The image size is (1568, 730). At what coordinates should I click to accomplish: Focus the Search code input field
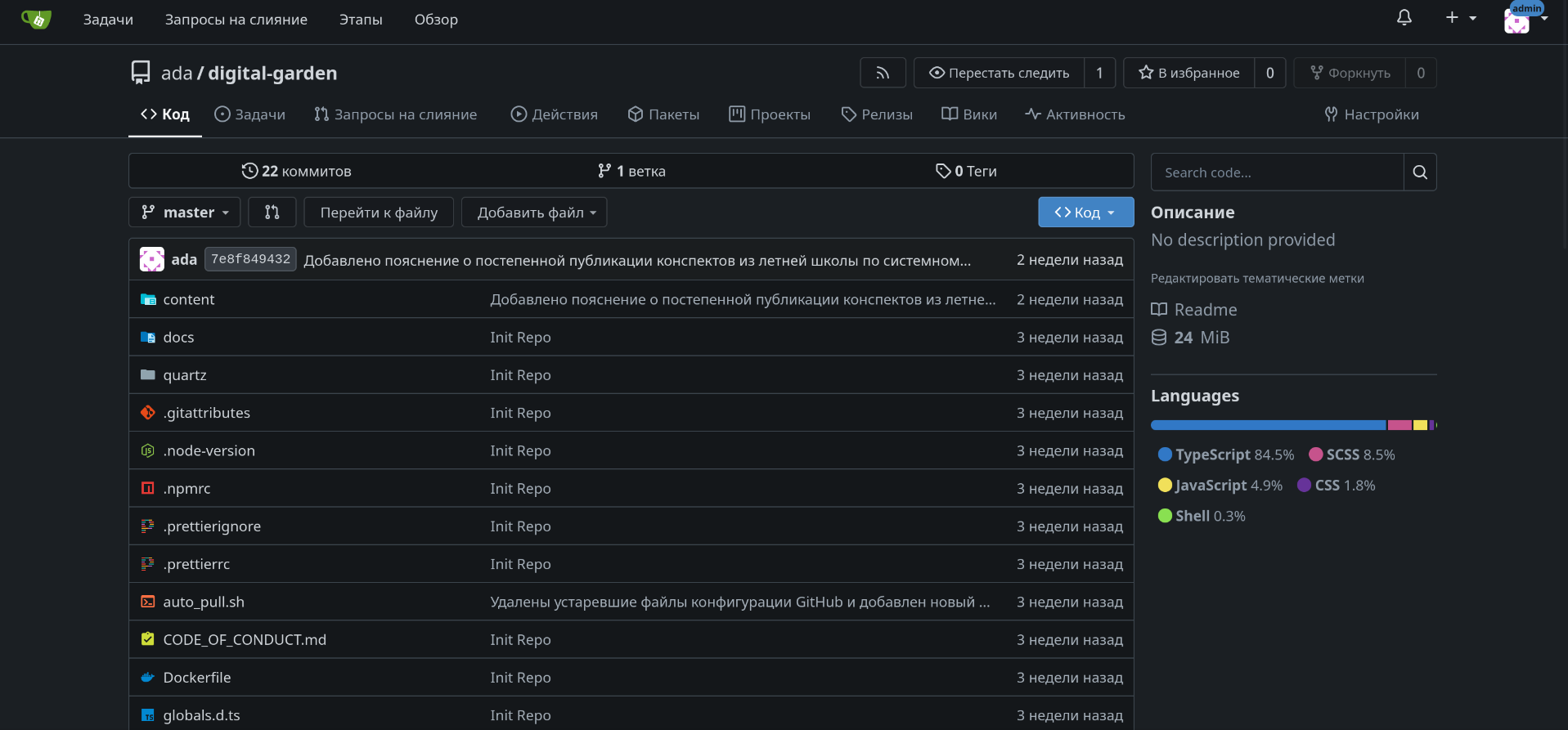[1278, 172]
